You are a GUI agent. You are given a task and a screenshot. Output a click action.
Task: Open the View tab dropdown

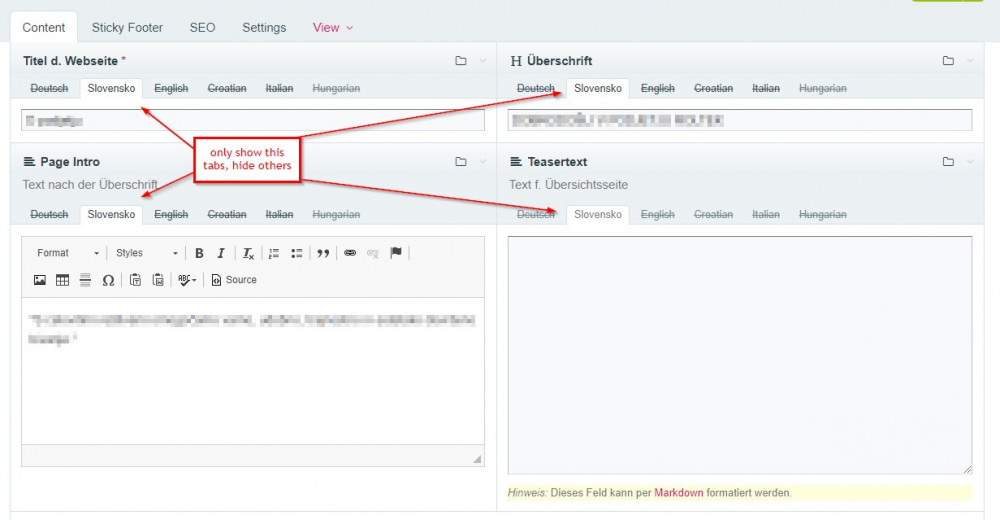[x=333, y=28]
